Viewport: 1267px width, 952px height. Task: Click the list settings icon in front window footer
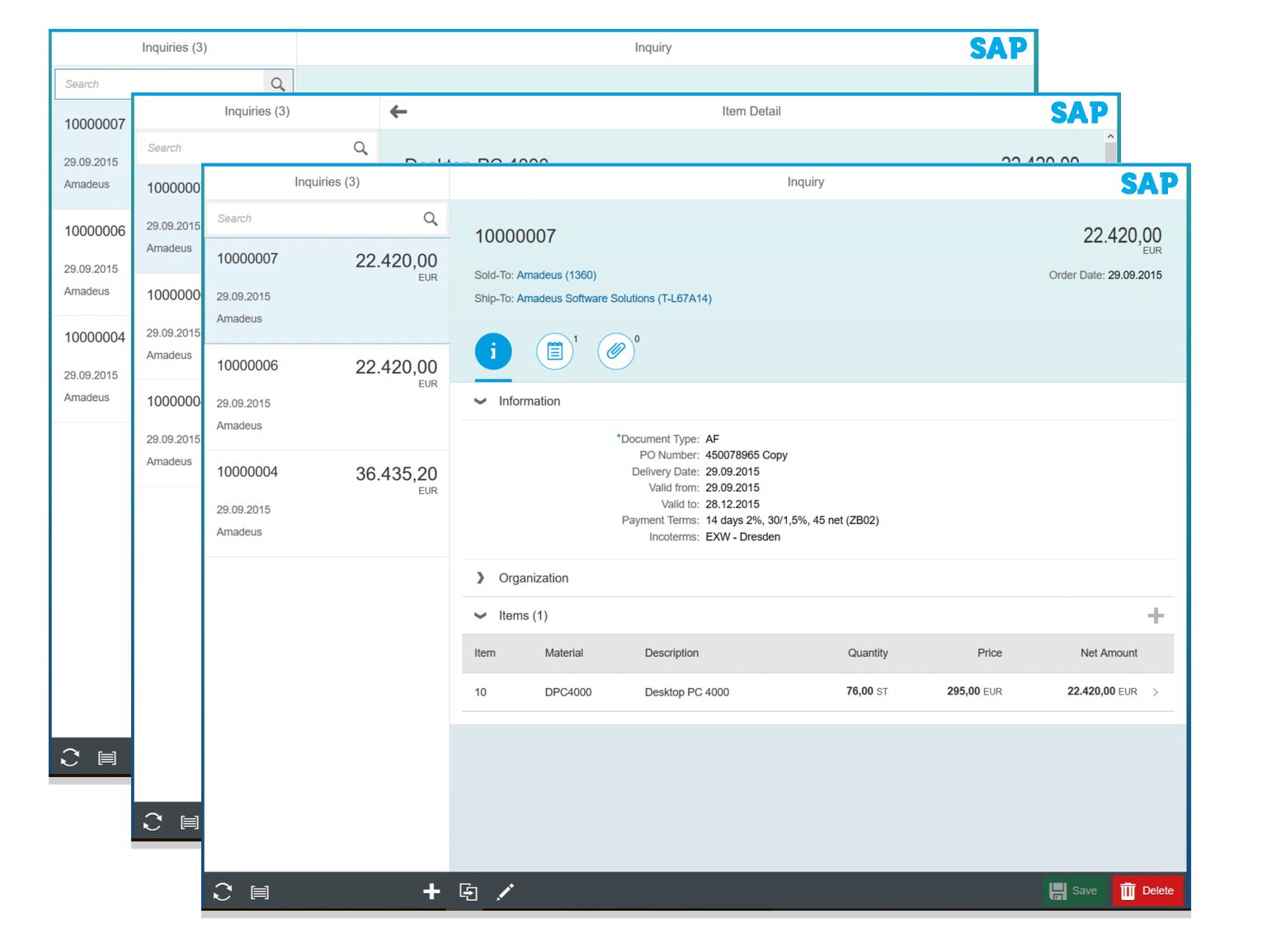click(x=260, y=893)
